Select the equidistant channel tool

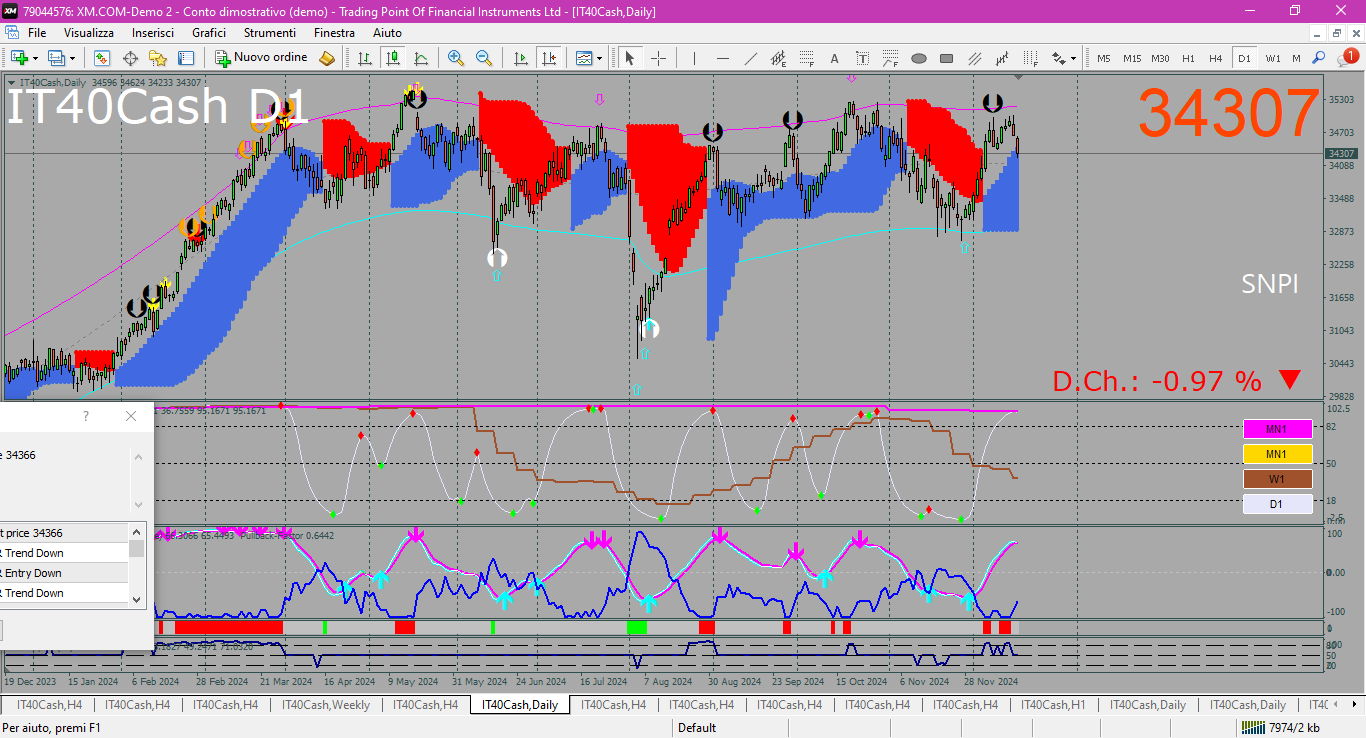pos(779,58)
